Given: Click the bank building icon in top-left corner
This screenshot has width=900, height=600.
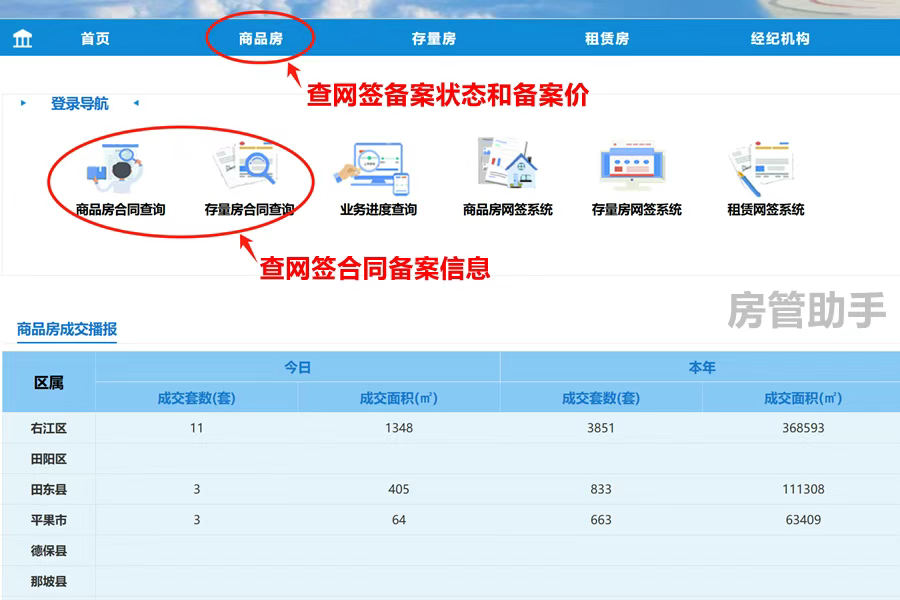Looking at the screenshot, I should click(x=22, y=36).
